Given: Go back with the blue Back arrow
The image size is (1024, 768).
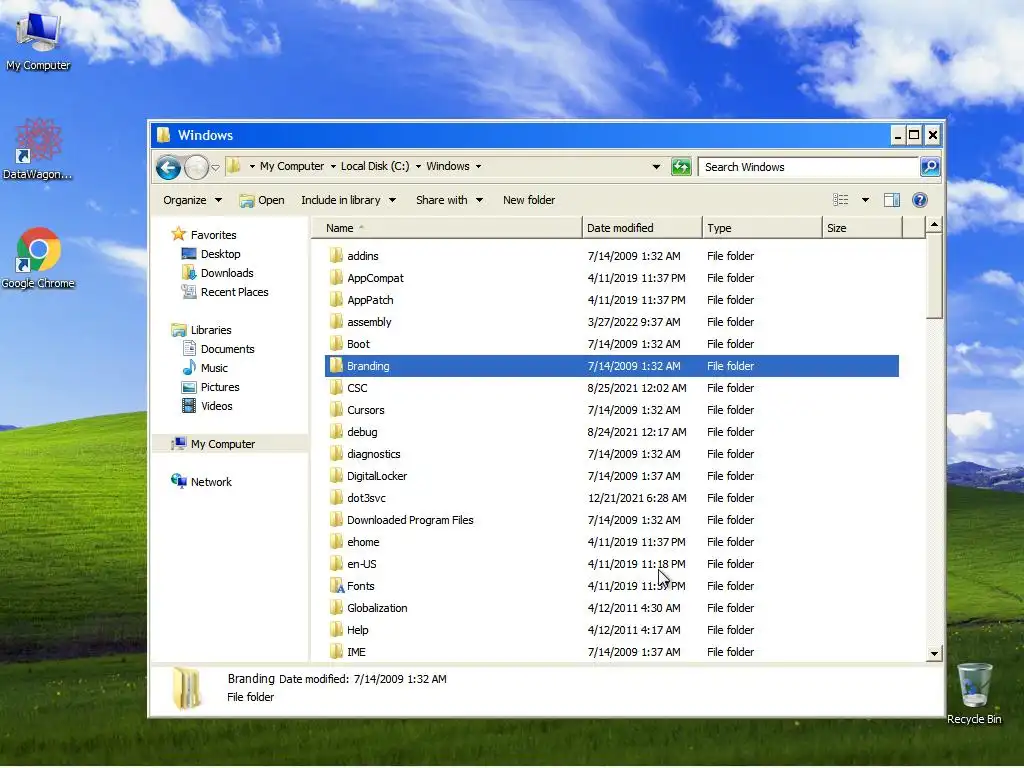Looking at the screenshot, I should pyautogui.click(x=168, y=168).
